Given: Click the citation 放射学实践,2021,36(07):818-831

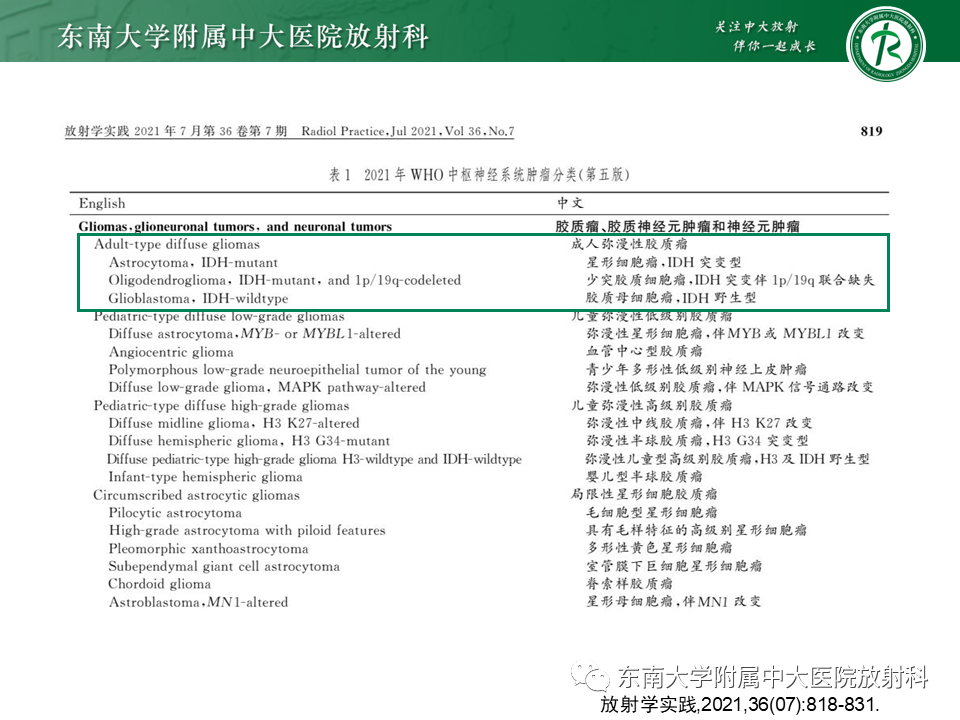Looking at the screenshot, I should 740,705.
